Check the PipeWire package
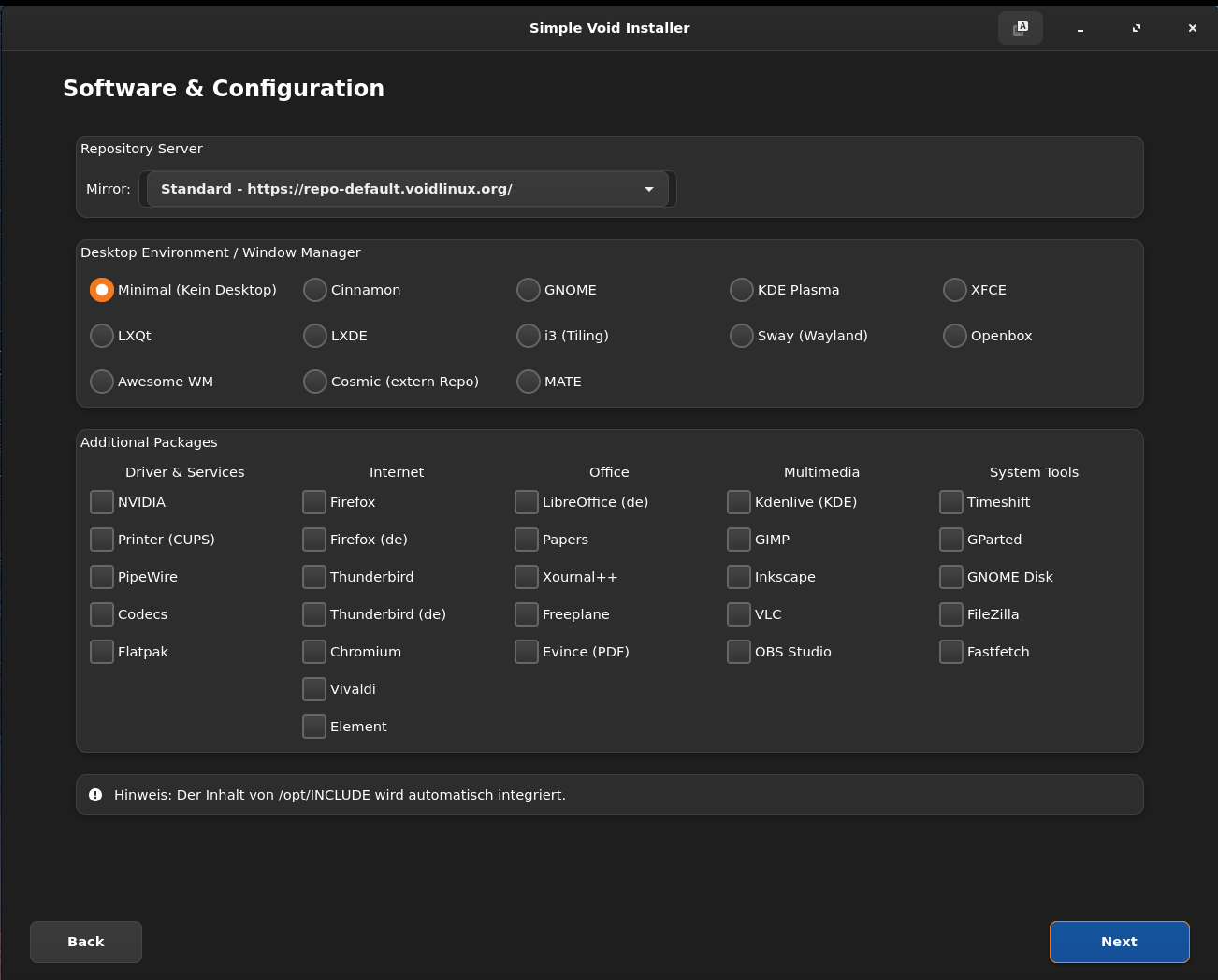Screen dimensions: 1218x980 point(102,577)
